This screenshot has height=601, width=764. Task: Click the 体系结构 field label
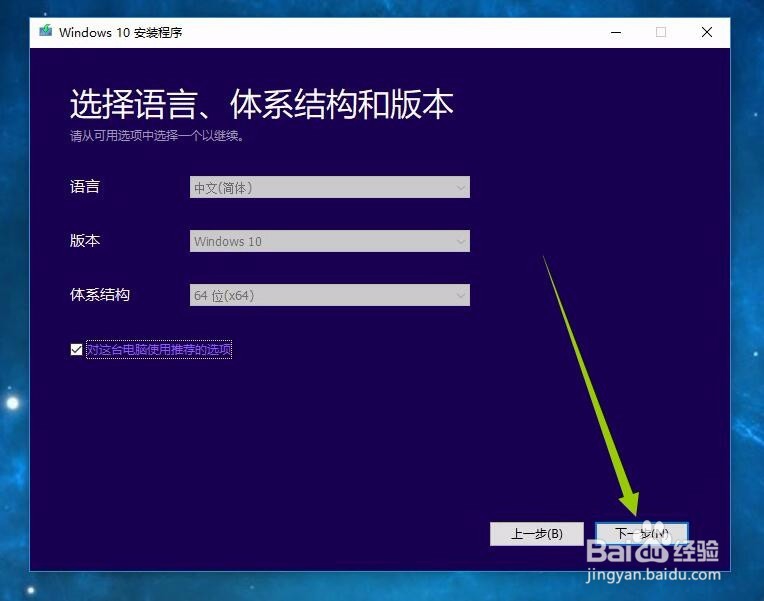click(x=100, y=295)
